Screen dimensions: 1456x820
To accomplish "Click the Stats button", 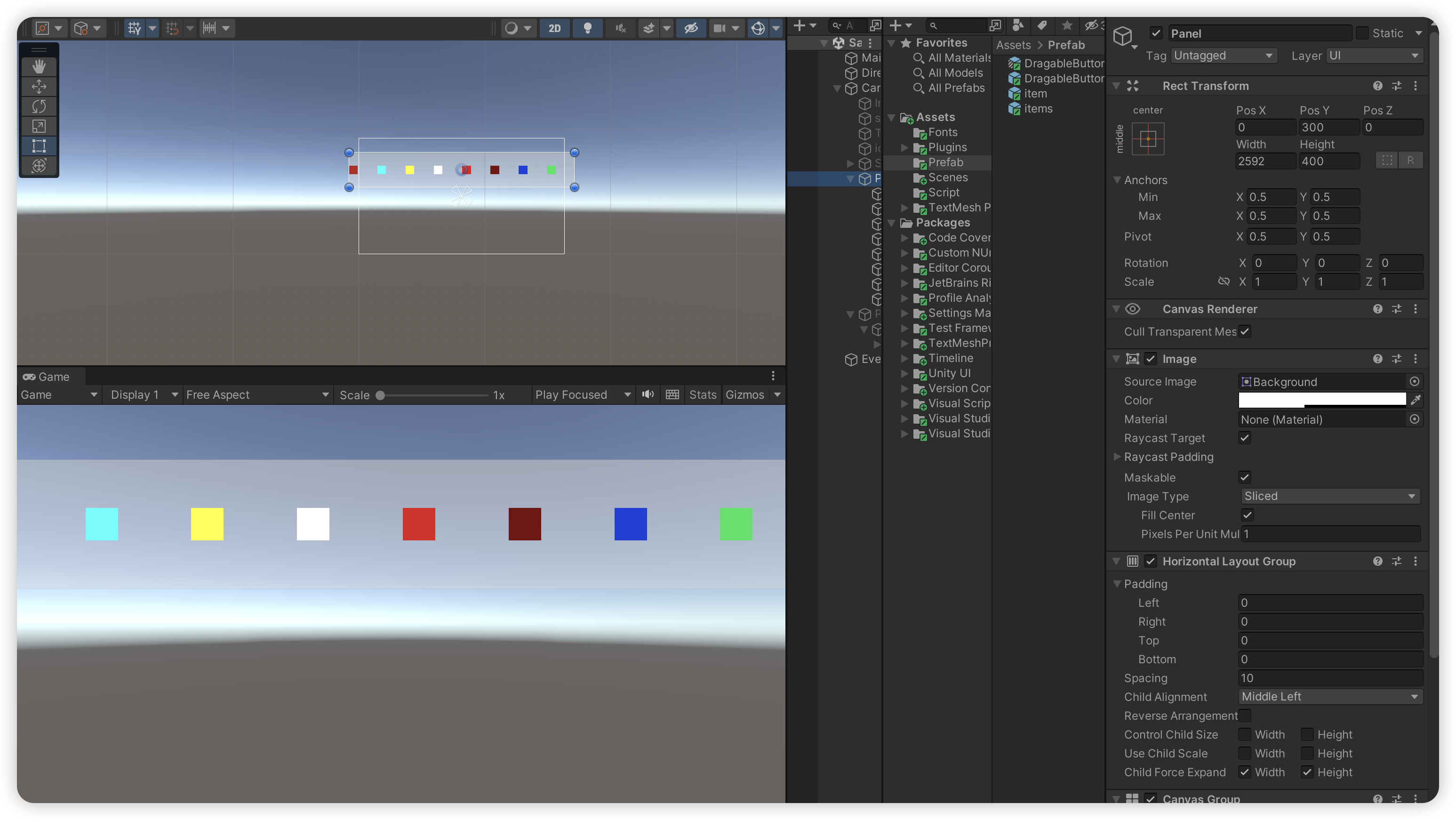I will click(703, 395).
